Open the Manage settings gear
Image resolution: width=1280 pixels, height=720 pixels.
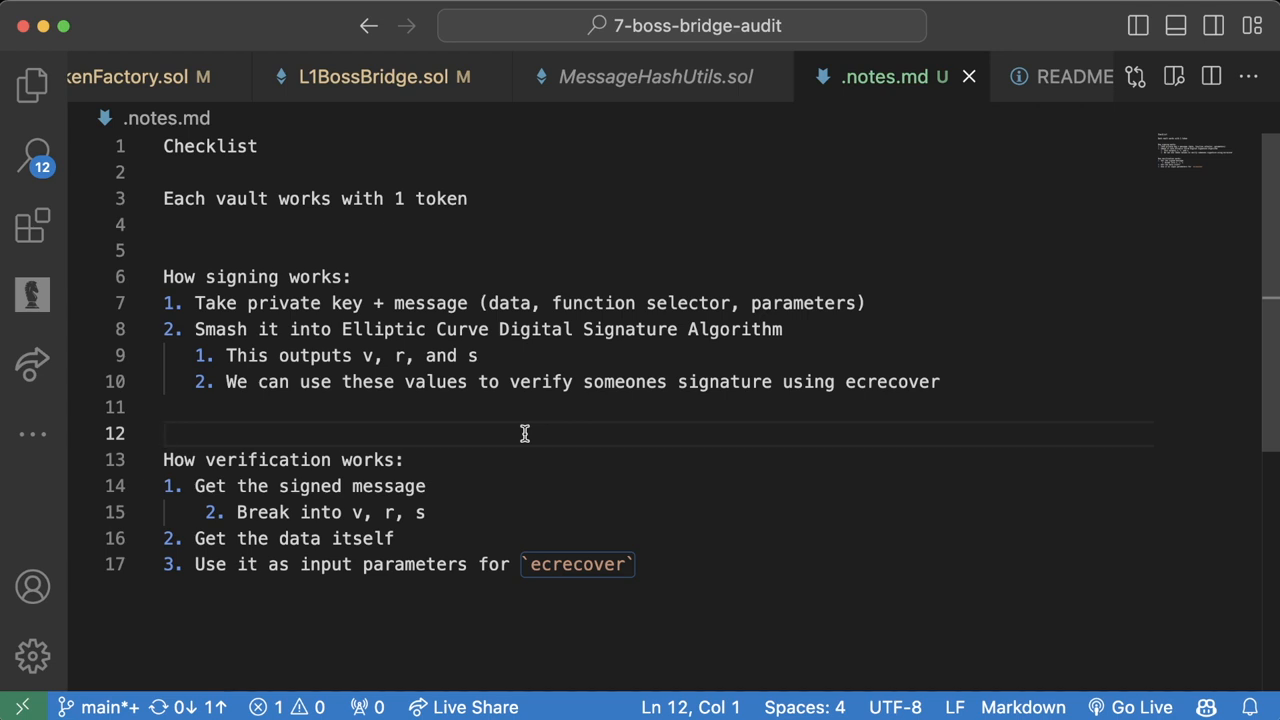tap(32, 656)
